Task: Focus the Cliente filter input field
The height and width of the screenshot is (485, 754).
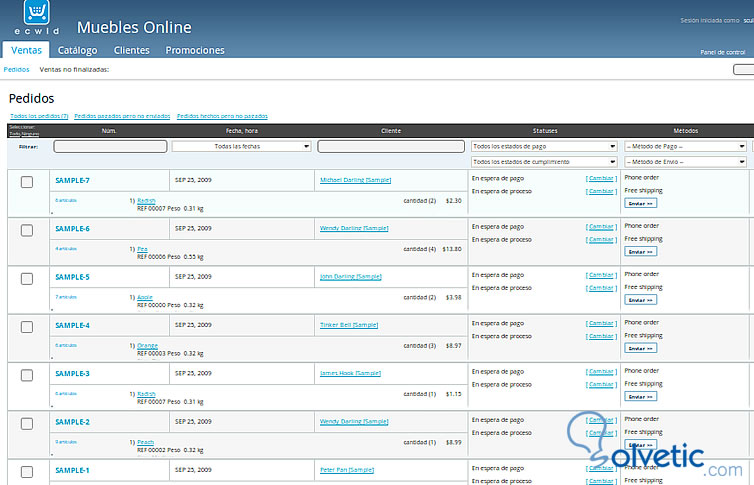Action: 391,146
